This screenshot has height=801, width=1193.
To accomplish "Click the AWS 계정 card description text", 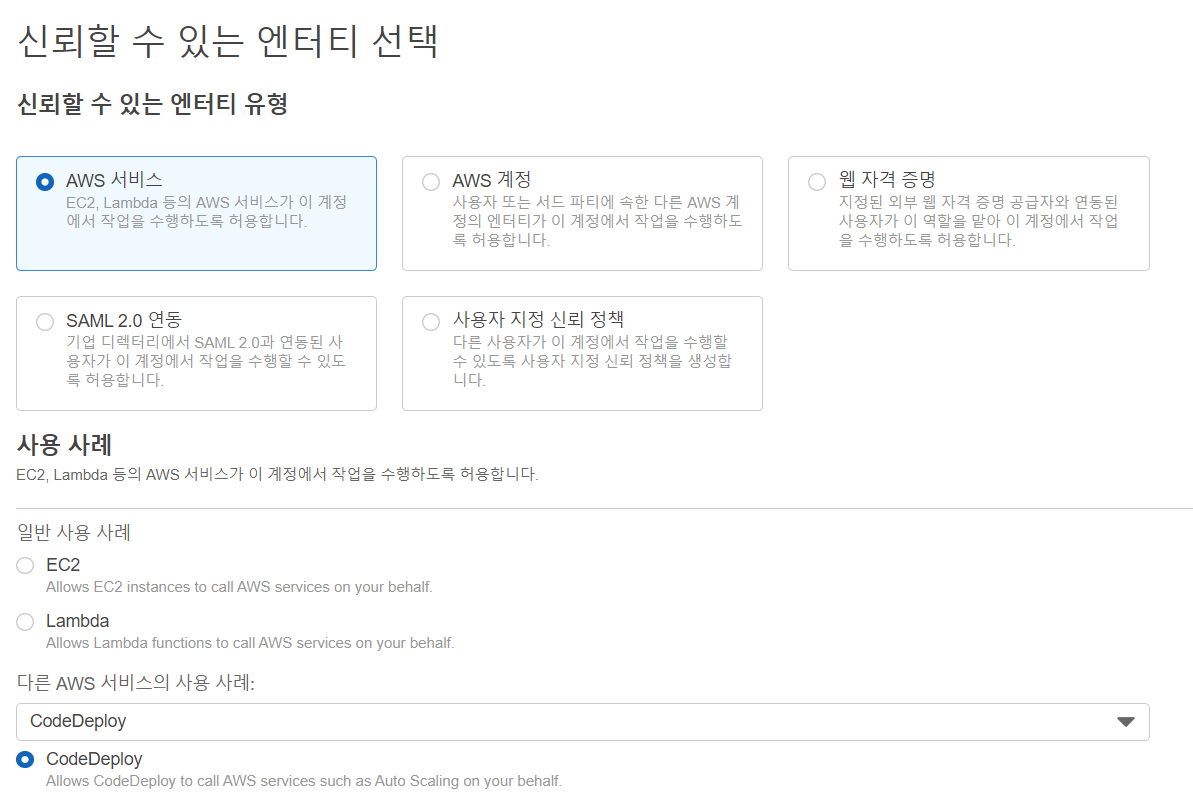I will click(596, 221).
